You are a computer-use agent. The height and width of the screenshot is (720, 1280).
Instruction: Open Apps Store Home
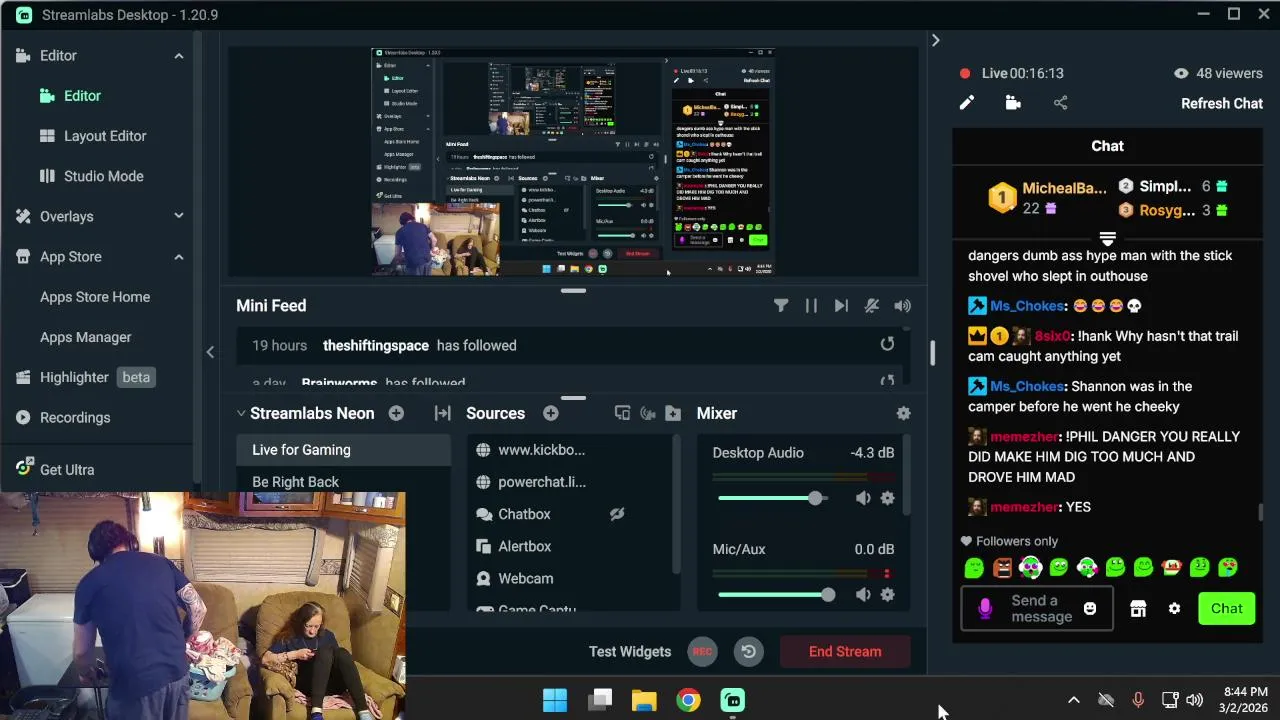(x=95, y=297)
